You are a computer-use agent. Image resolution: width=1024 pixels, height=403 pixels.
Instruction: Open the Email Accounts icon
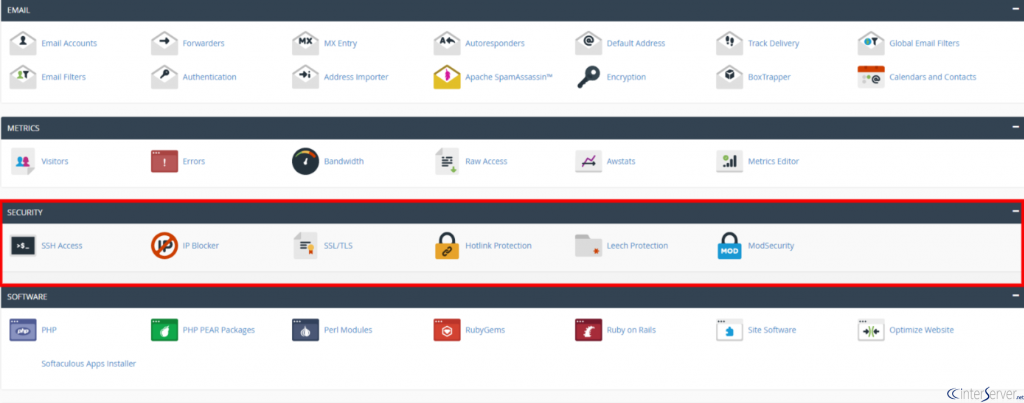tap(23, 43)
